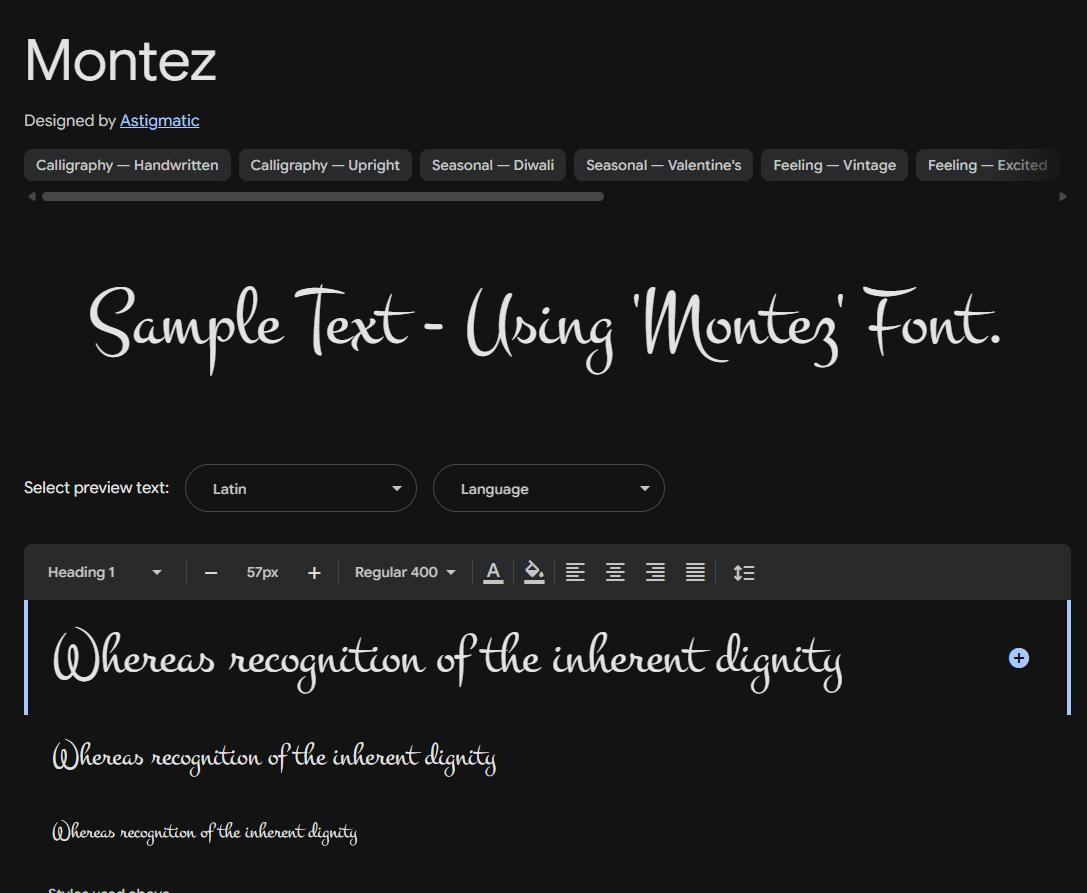Screen dimensions: 1087x893
Task: Open the Heading 1 style dropdown
Action: (x=105, y=573)
